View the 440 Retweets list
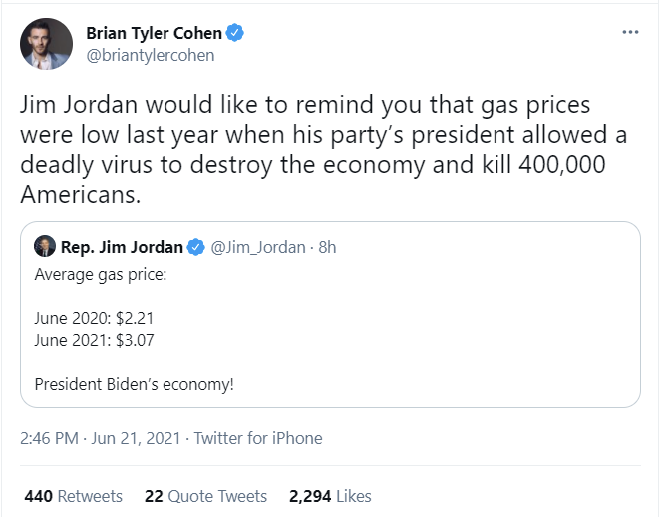This screenshot has width=661, height=517. tap(74, 496)
